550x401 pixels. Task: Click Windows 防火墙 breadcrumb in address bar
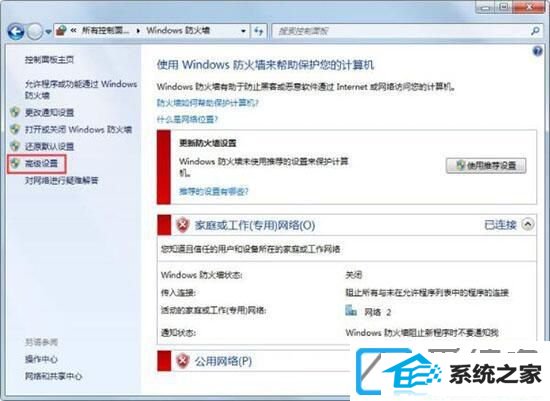(178, 31)
